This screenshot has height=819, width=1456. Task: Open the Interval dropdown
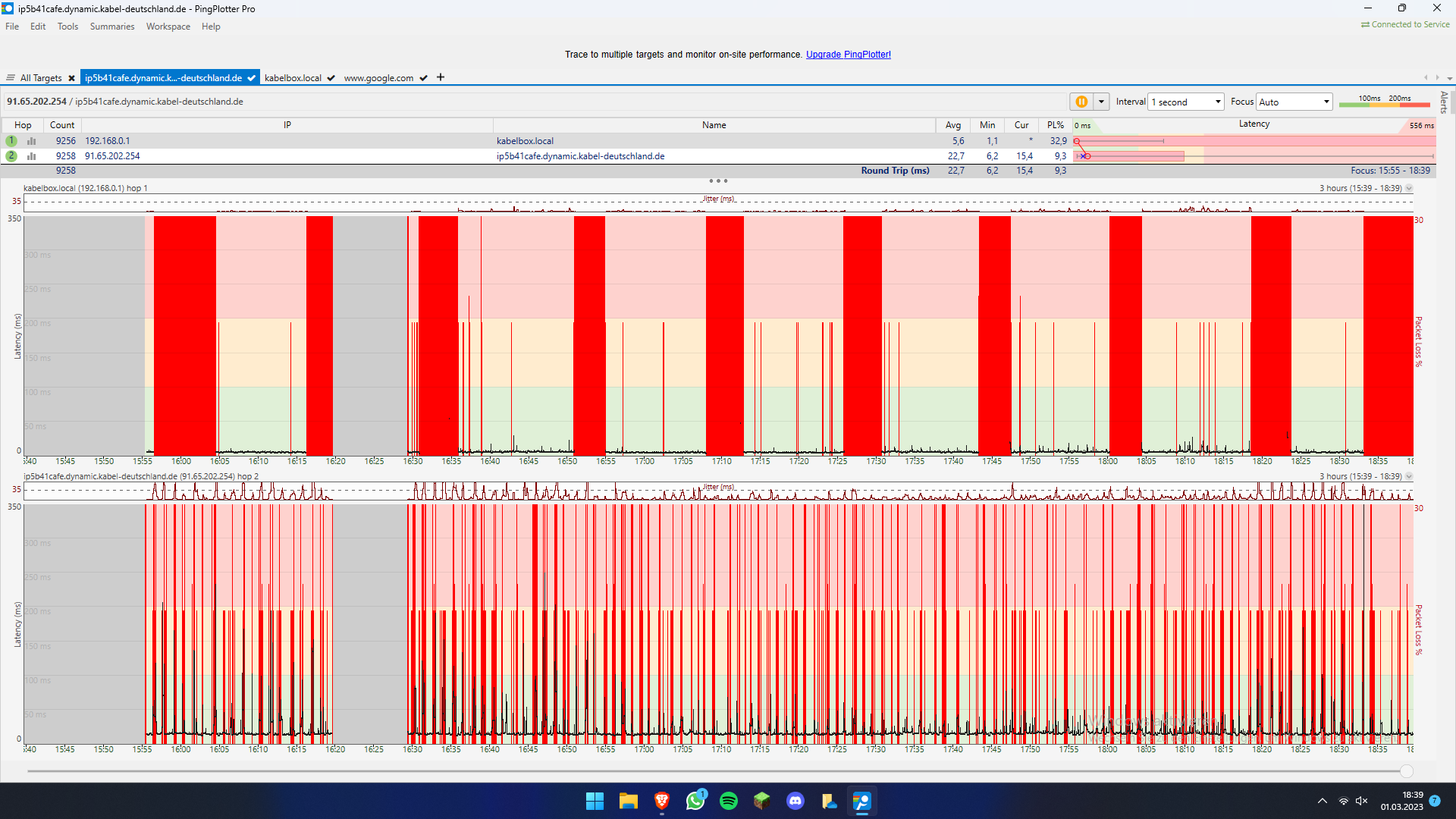coord(1186,102)
